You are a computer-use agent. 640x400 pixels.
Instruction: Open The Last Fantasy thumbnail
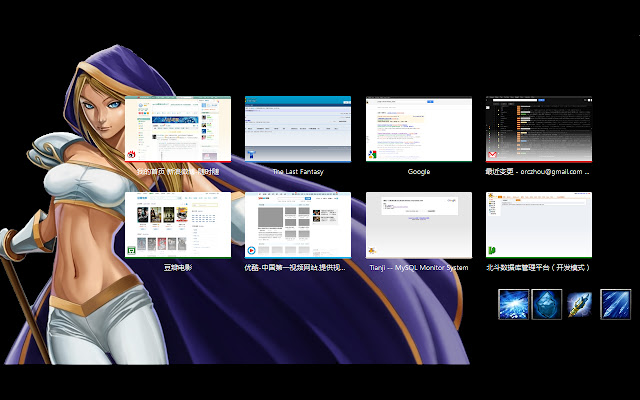pyautogui.click(x=298, y=129)
